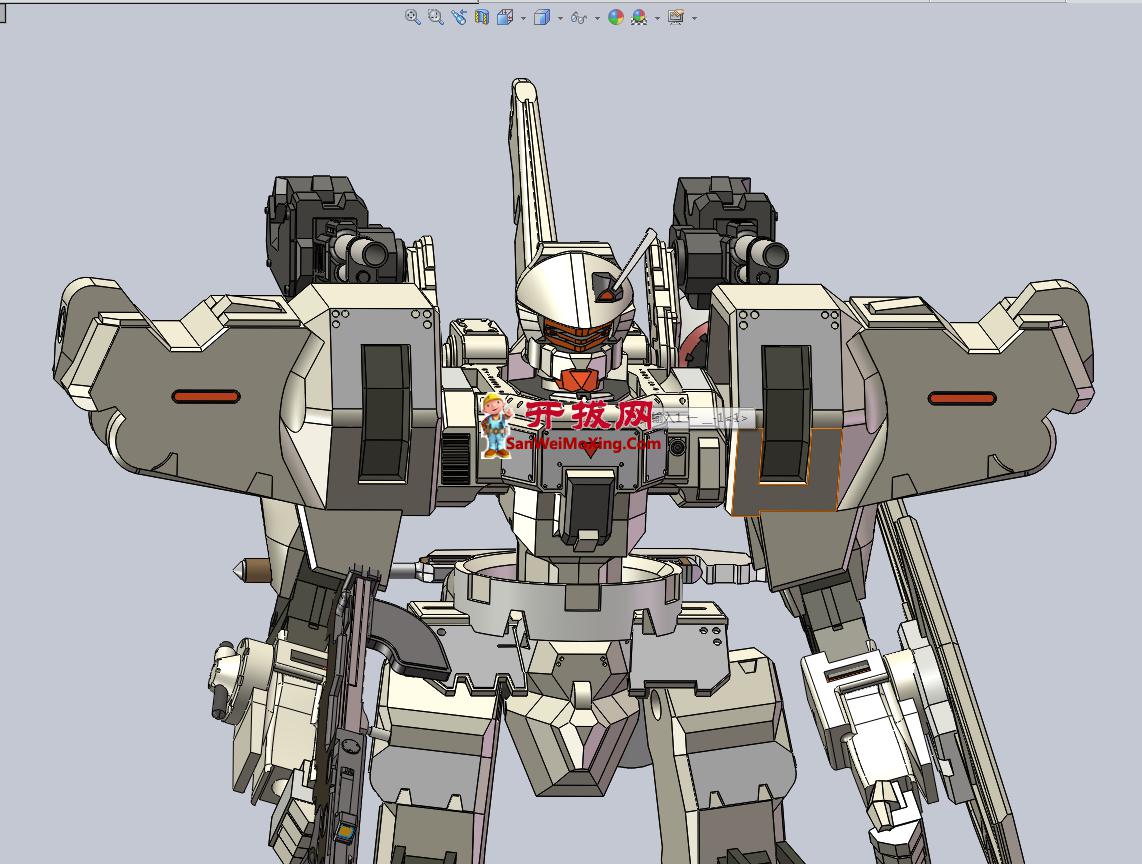Open Edit Appearance color ball icon
1142x864 pixels.
pyautogui.click(x=616, y=17)
